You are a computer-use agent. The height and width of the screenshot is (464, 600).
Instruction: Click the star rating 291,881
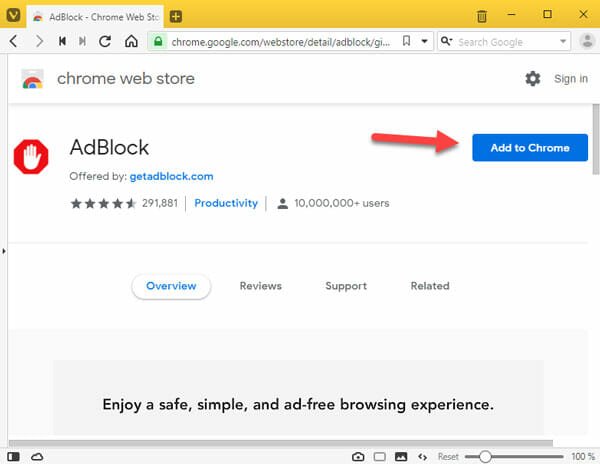124,203
